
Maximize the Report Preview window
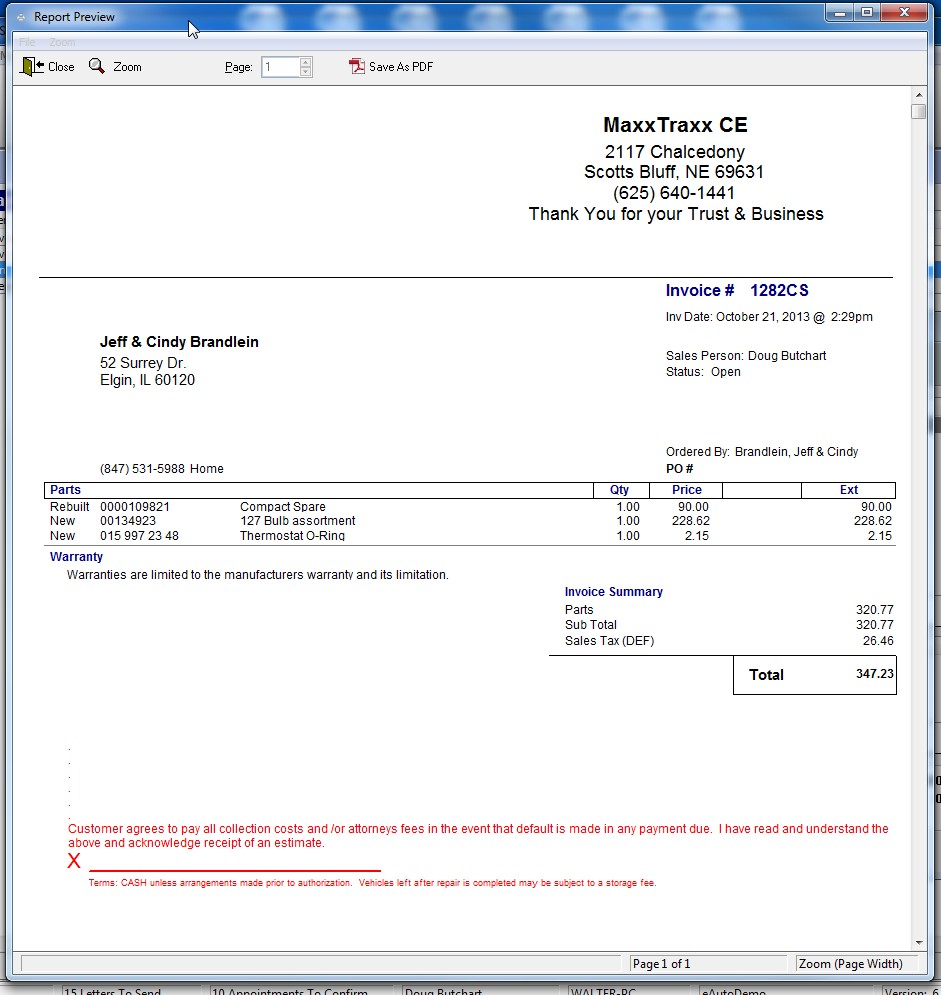tap(867, 13)
